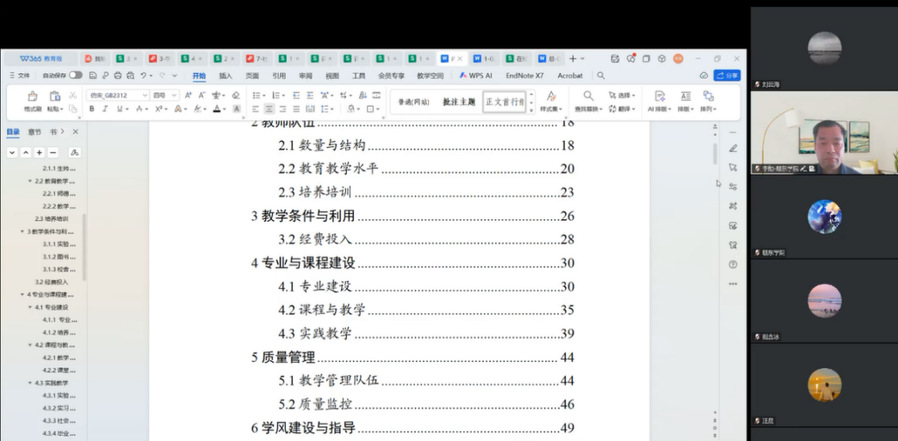This screenshot has height=441, width=898.
Task: Click the center align paragraph icon
Action: coord(269,109)
